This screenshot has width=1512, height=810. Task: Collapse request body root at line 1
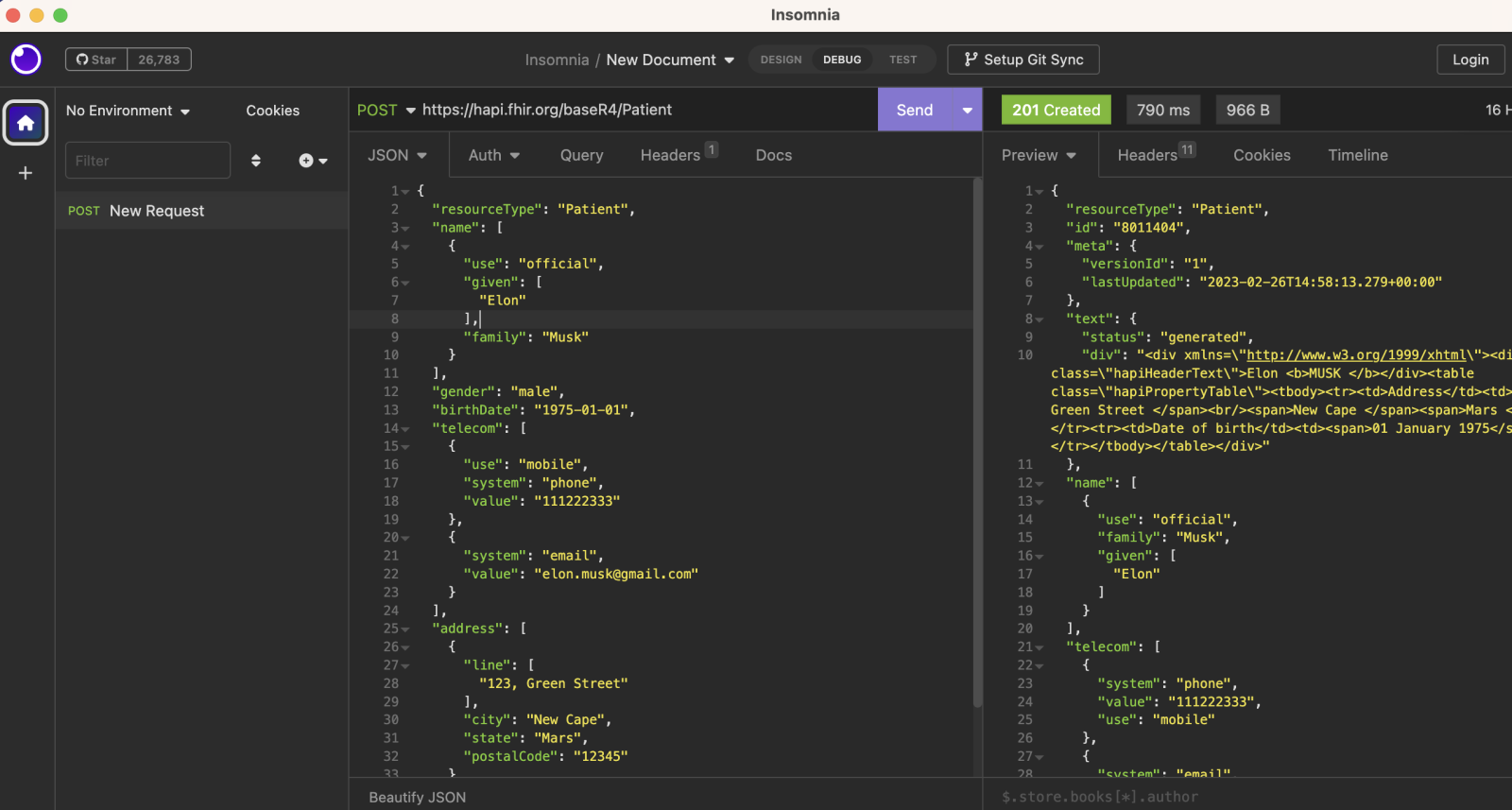click(x=405, y=192)
